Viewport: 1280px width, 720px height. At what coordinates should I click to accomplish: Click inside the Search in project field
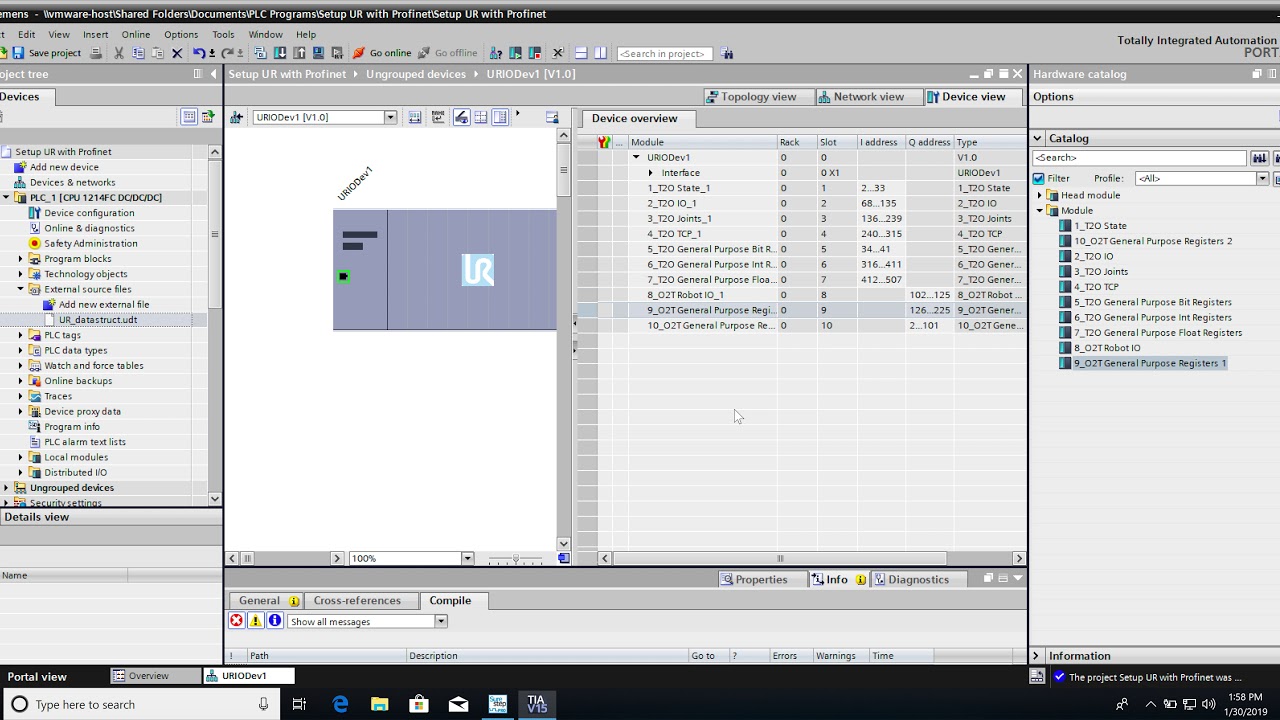click(665, 53)
